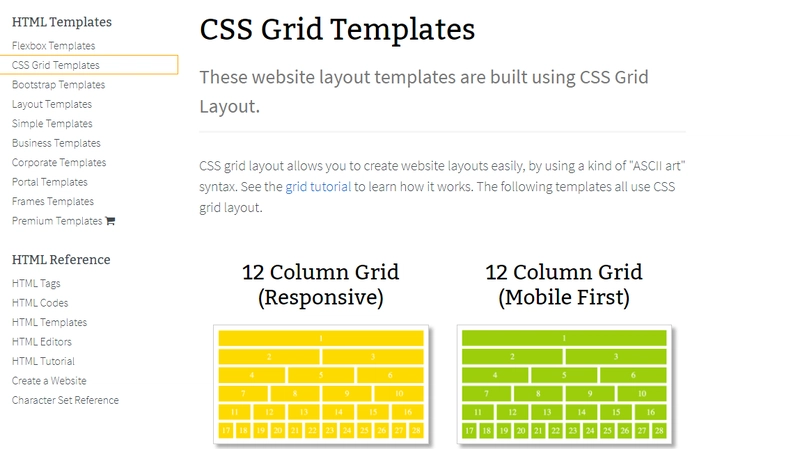Open Character Set Reference link
This screenshot has height=449, width=800.
tap(65, 400)
